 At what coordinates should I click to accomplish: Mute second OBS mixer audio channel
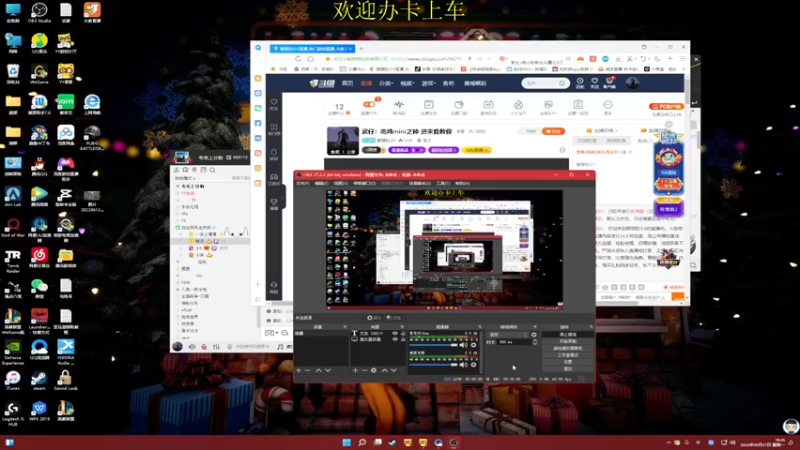click(x=463, y=365)
